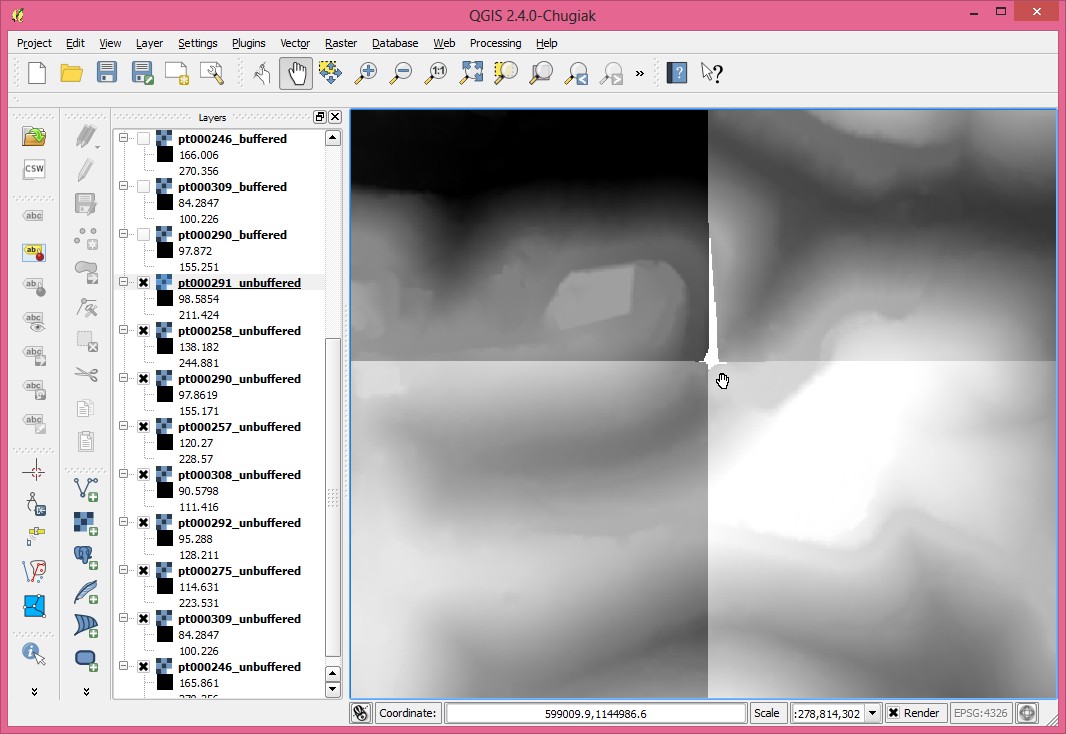Uncheck the Render checkbox in status bar
This screenshot has height=734, width=1066.
click(893, 713)
